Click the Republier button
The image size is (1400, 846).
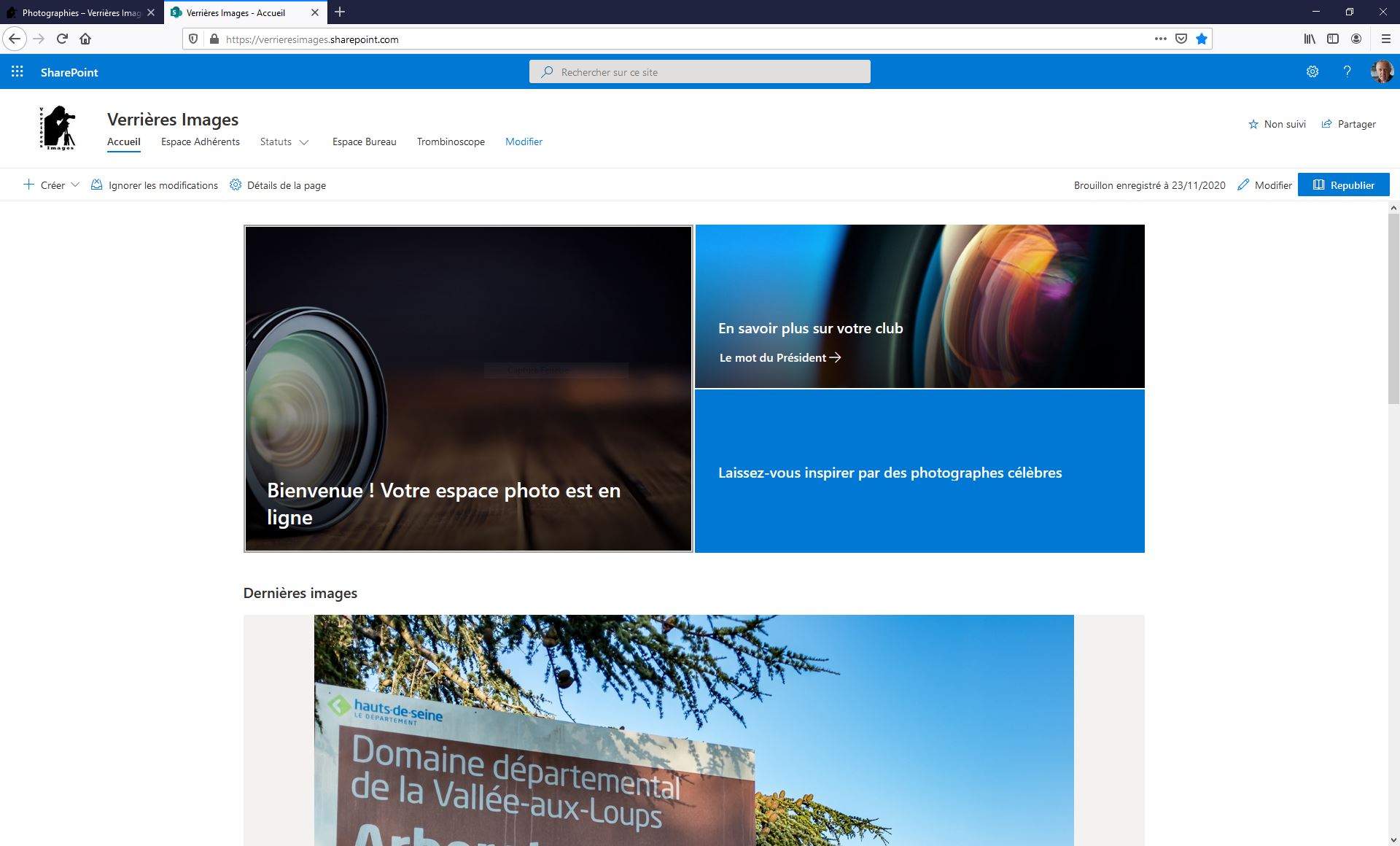coord(1344,185)
